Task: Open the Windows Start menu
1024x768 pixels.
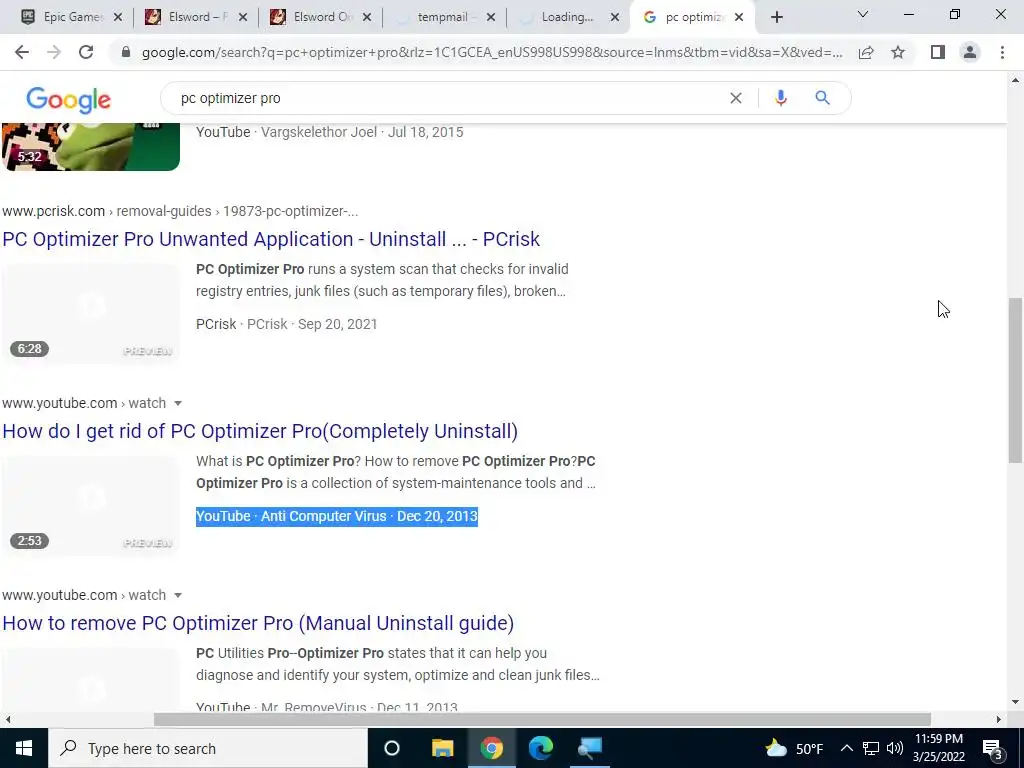Action: pos(24,748)
